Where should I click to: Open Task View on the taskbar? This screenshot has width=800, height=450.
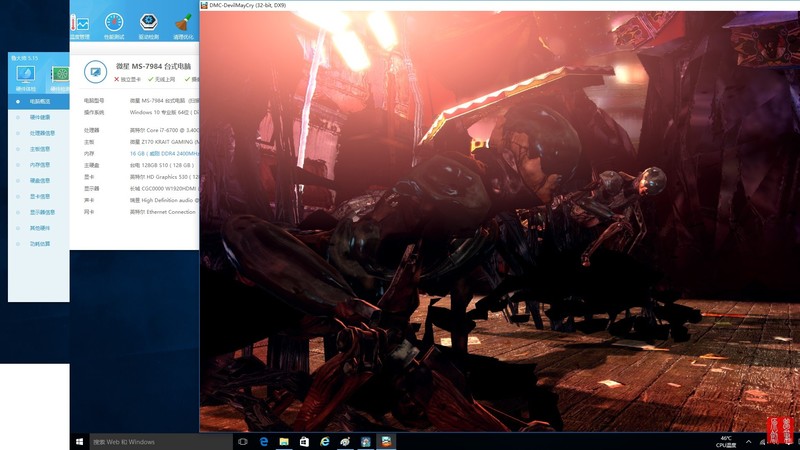pos(243,442)
